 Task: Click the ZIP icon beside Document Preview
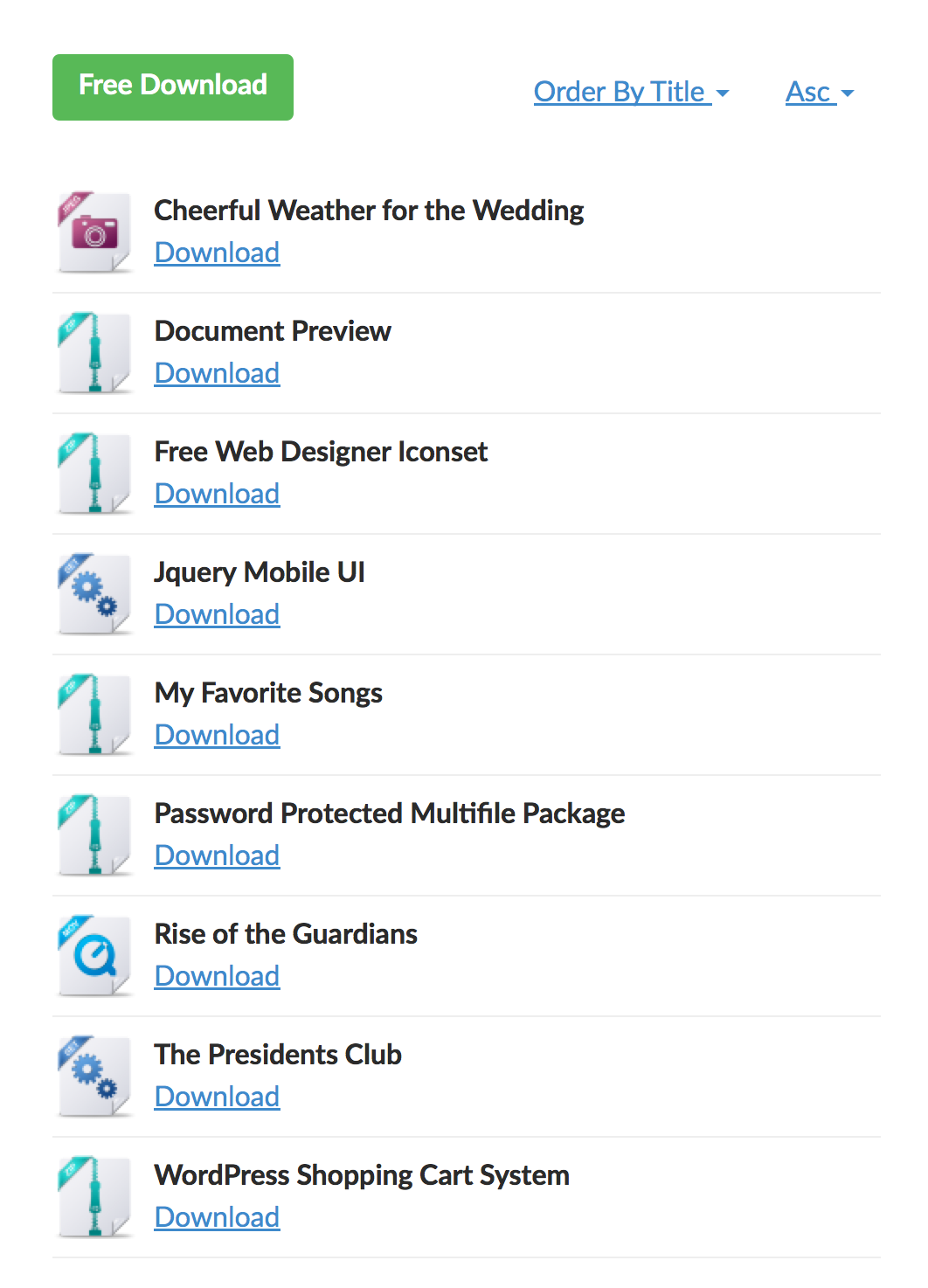95,353
